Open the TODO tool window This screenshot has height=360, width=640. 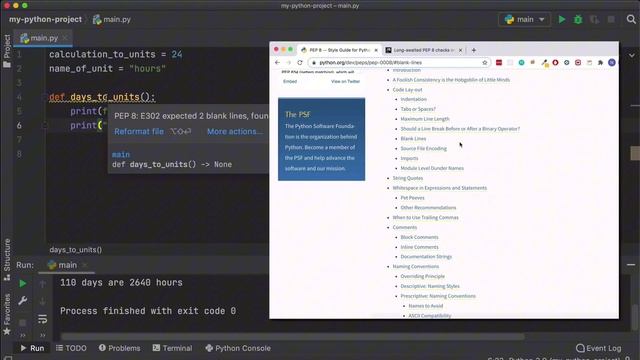(x=71, y=348)
